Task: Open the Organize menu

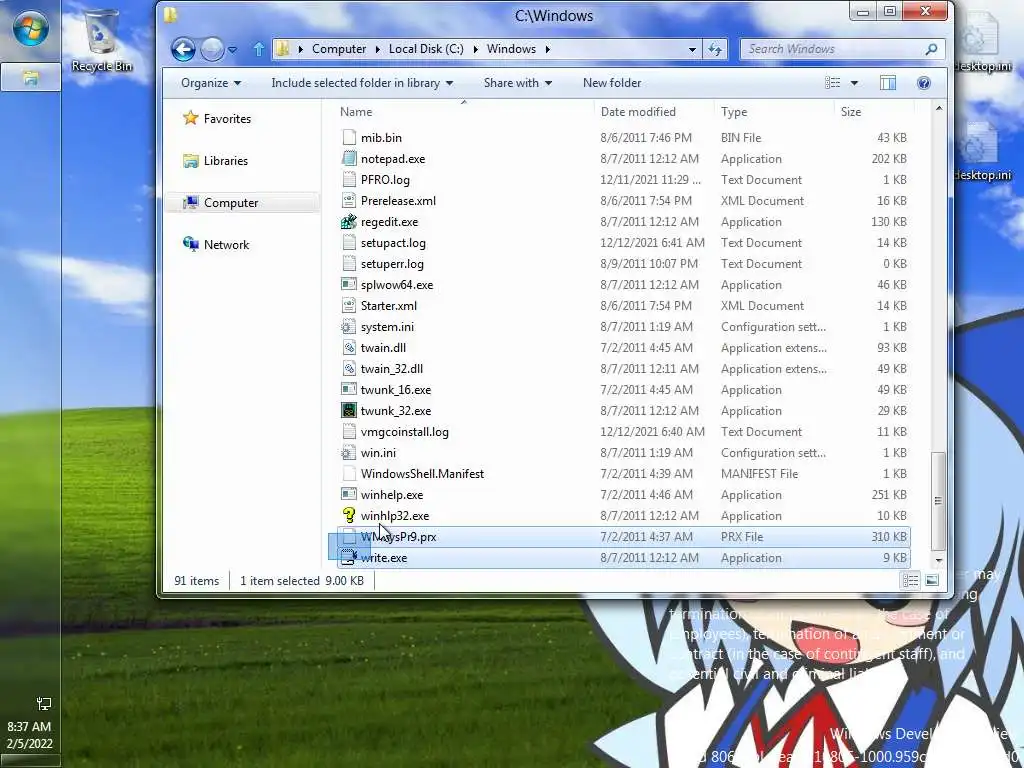Action: [x=211, y=83]
